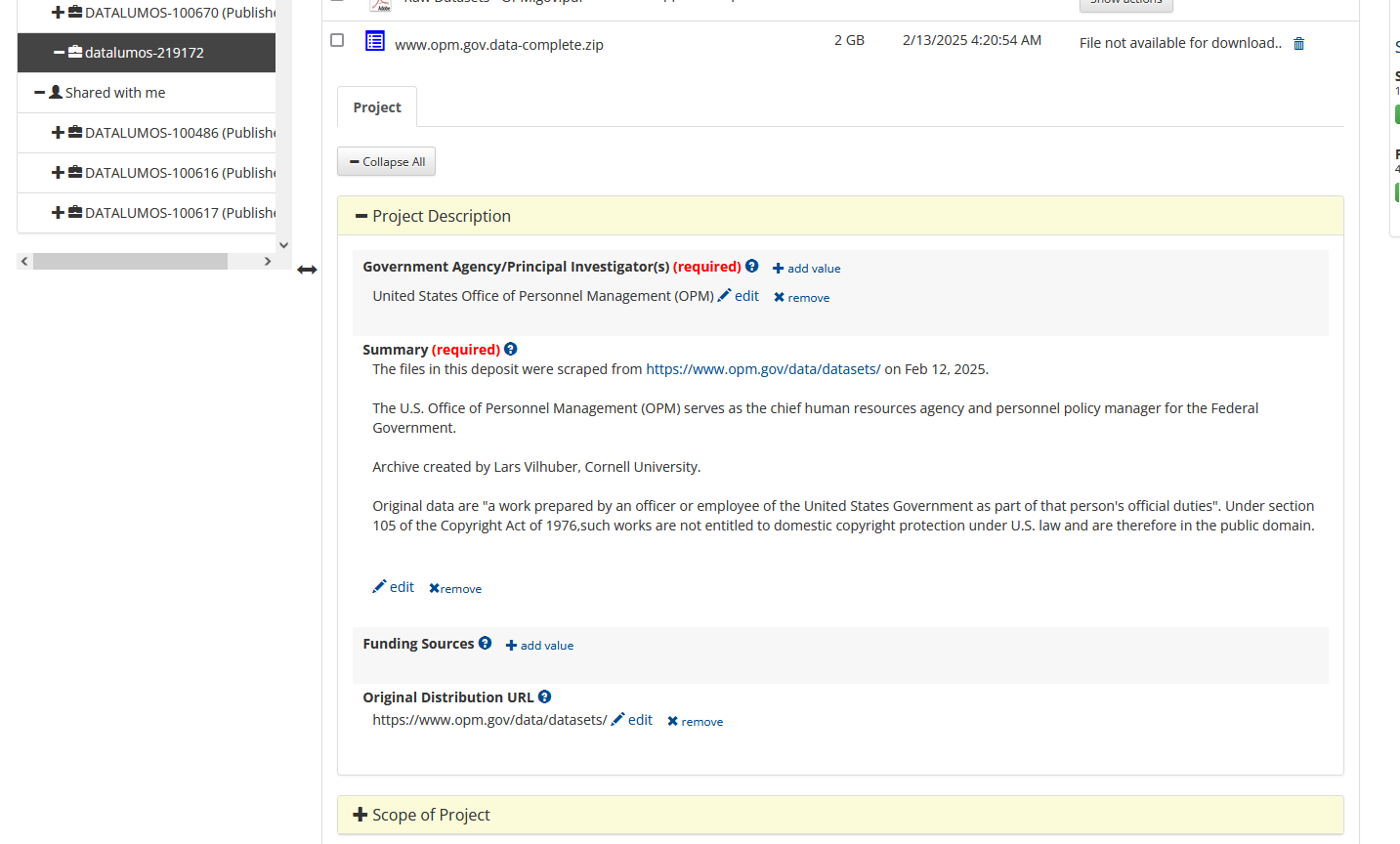Click the trash icon for www.opm.gov.data-complete.zip
Screen dimensions: 1400x844
click(1298, 44)
